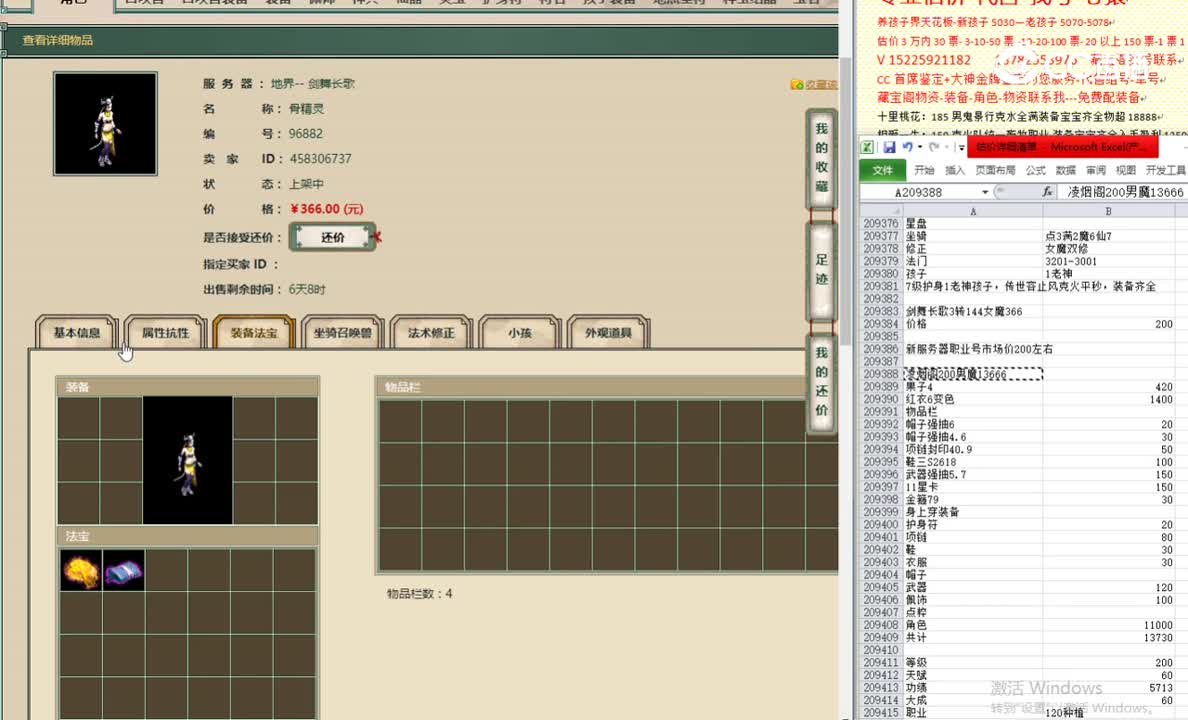Image resolution: width=1188 pixels, height=720 pixels.
Task: Save the Excel workbook with floppy icon
Action: (889, 147)
